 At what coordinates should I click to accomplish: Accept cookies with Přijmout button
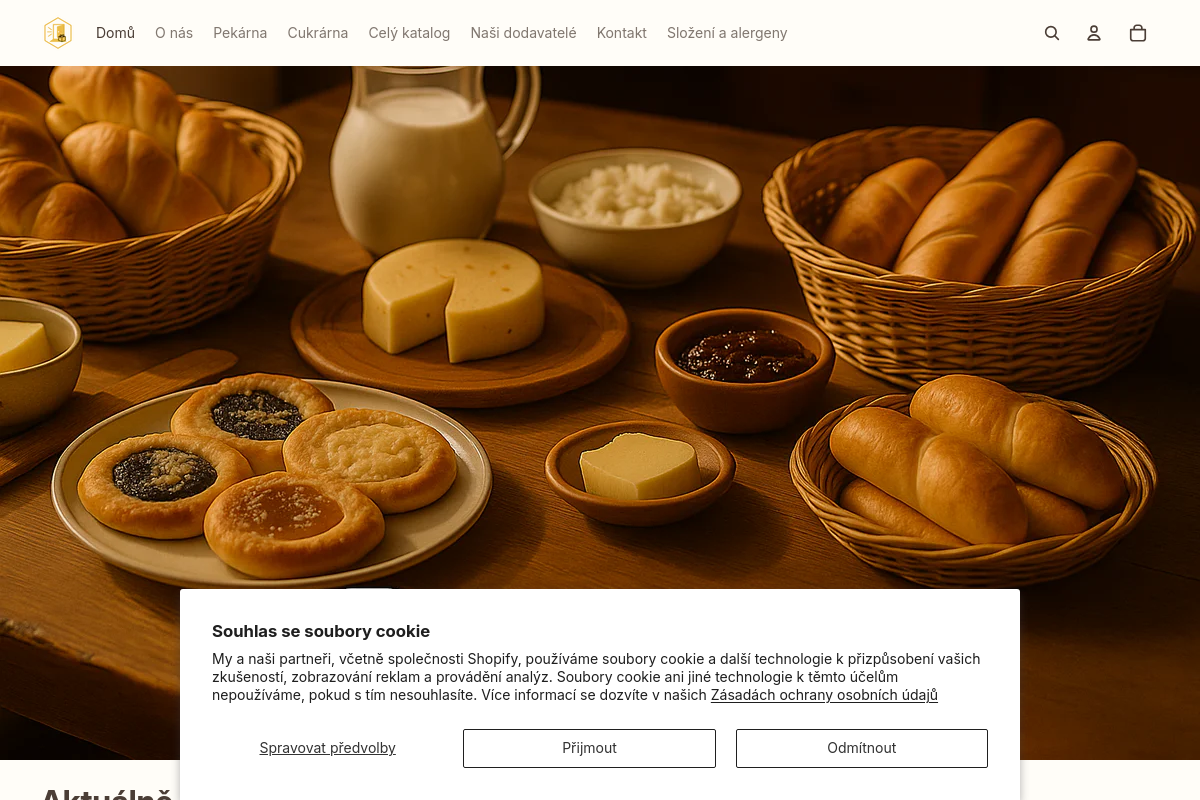(589, 748)
